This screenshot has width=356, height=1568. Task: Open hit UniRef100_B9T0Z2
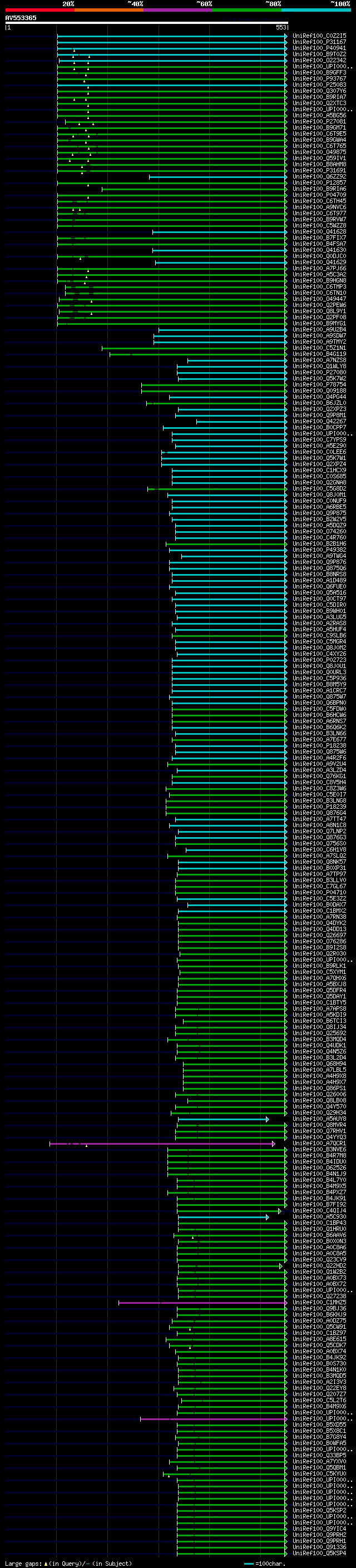(319, 54)
